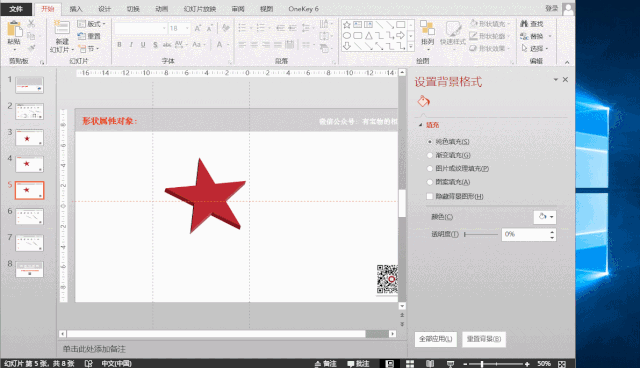Toggle text shadow (S) formatting

(x=155, y=44)
